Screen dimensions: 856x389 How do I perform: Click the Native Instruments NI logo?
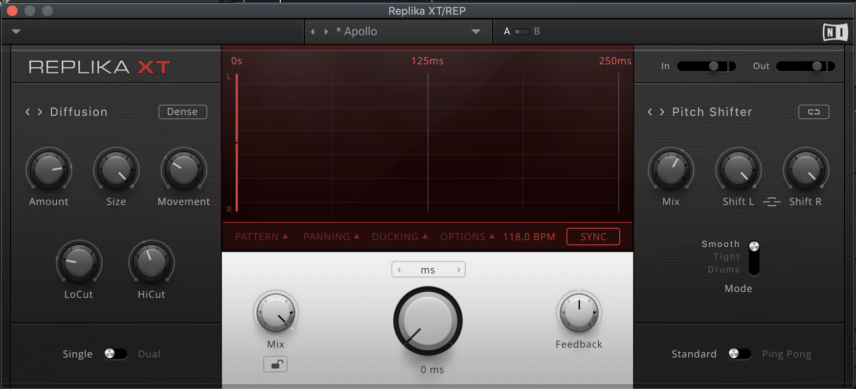pyautogui.click(x=835, y=32)
